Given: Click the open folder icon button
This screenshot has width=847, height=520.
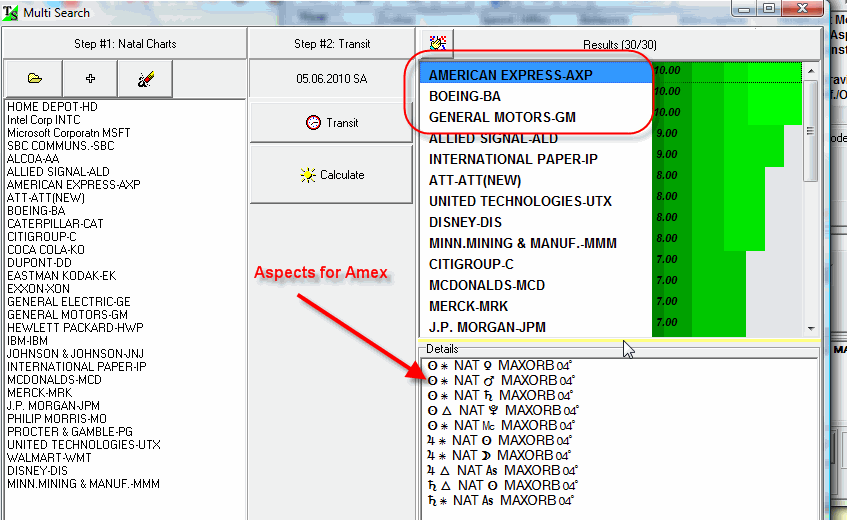Looking at the screenshot, I should [34, 78].
